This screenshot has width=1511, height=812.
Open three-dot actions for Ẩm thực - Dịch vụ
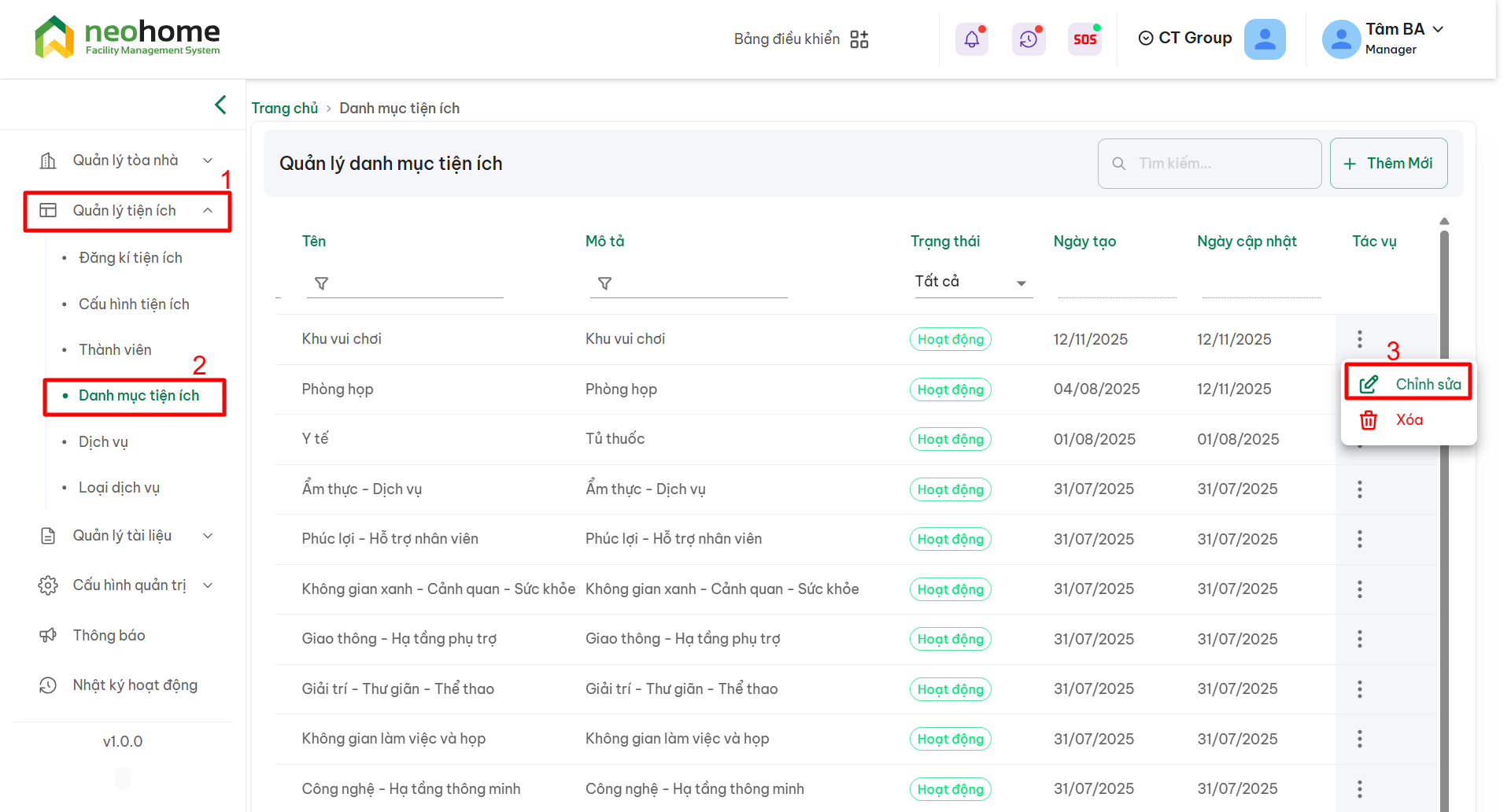(x=1359, y=489)
